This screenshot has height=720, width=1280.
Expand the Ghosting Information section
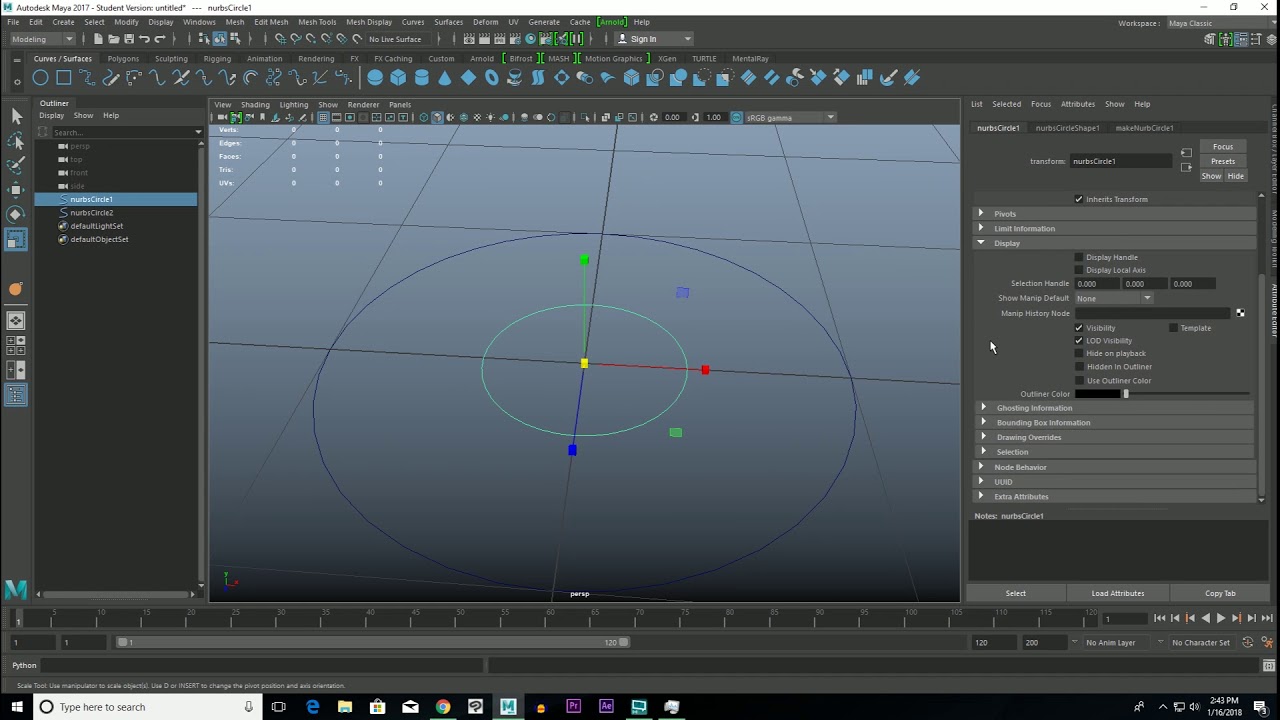[1114, 408]
